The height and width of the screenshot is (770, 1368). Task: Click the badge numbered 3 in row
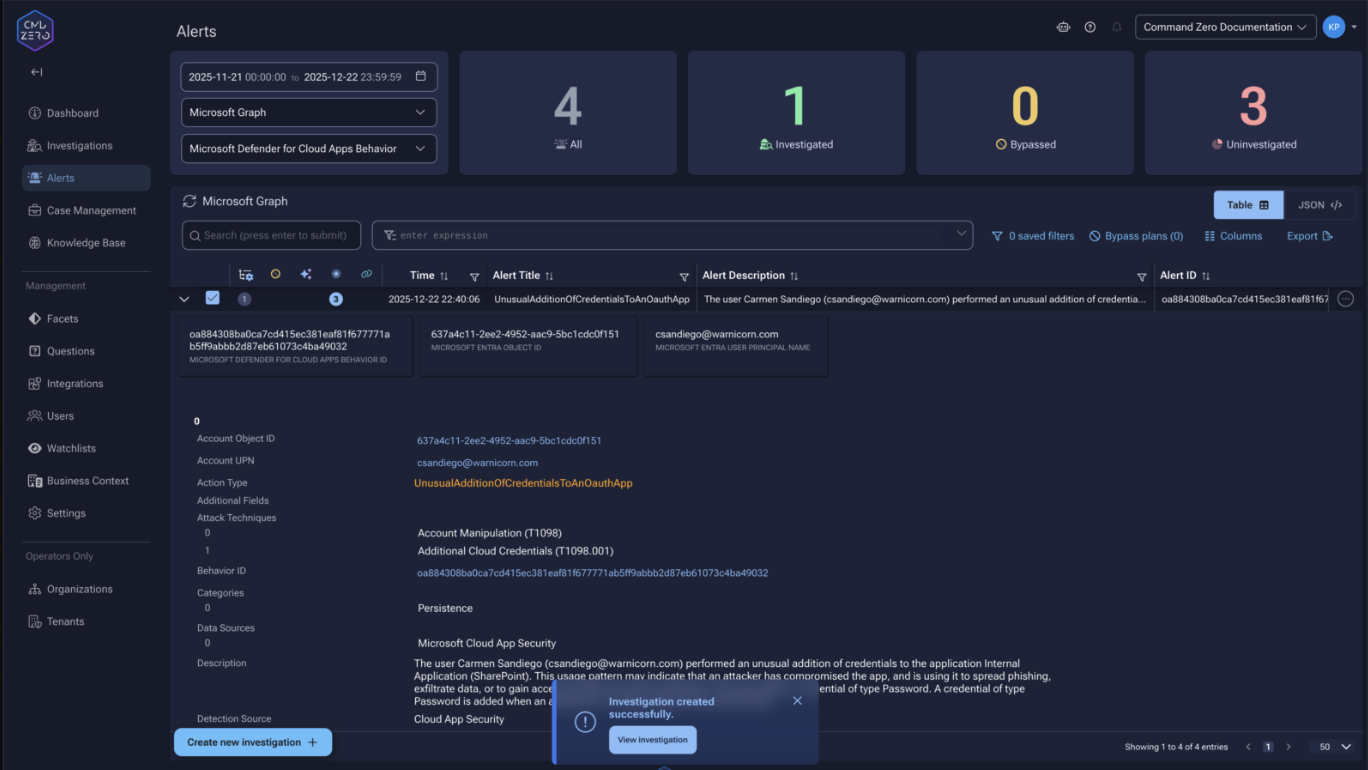[x=336, y=299]
